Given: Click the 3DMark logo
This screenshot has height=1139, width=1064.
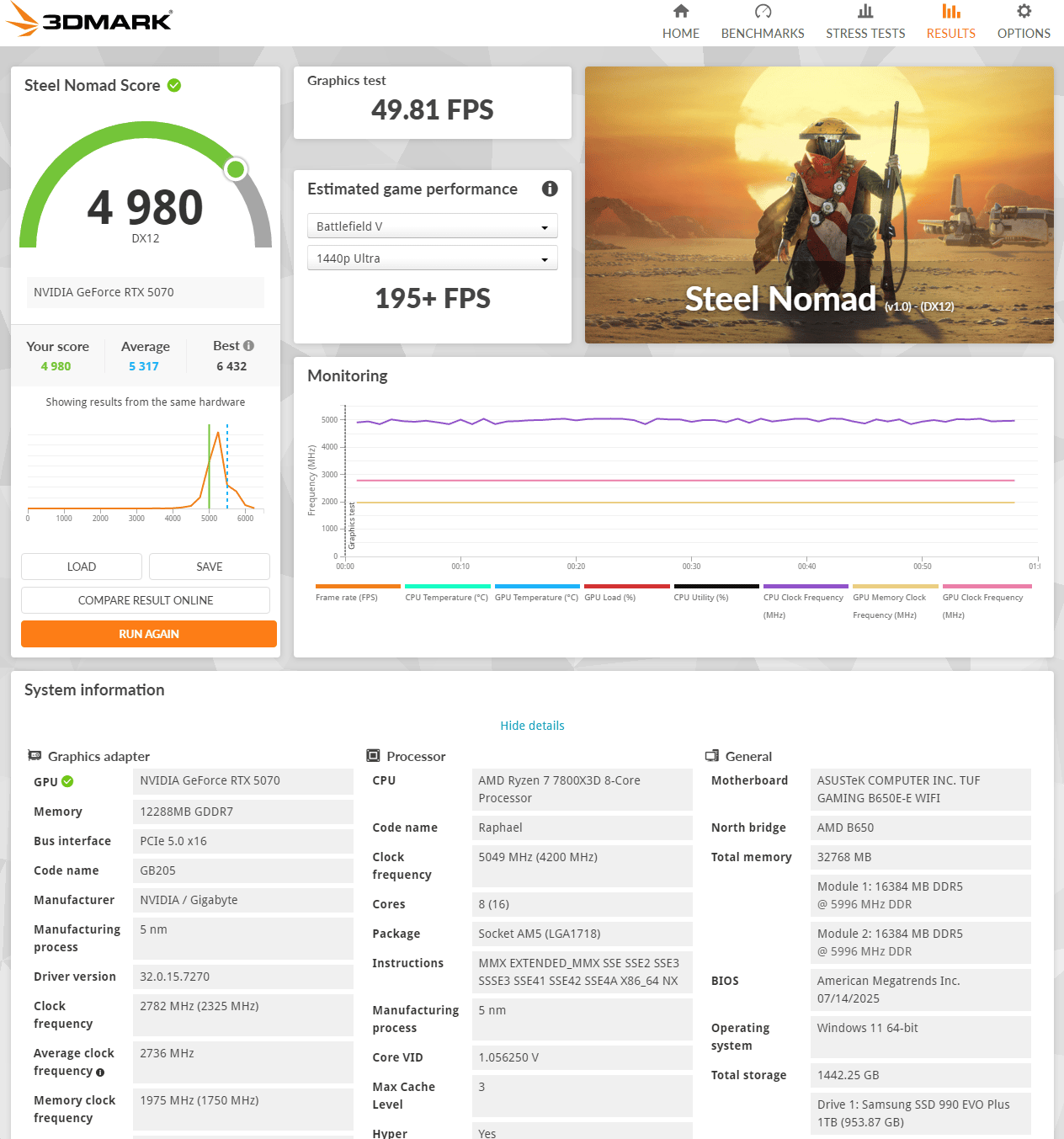Looking at the screenshot, I should pos(88,20).
